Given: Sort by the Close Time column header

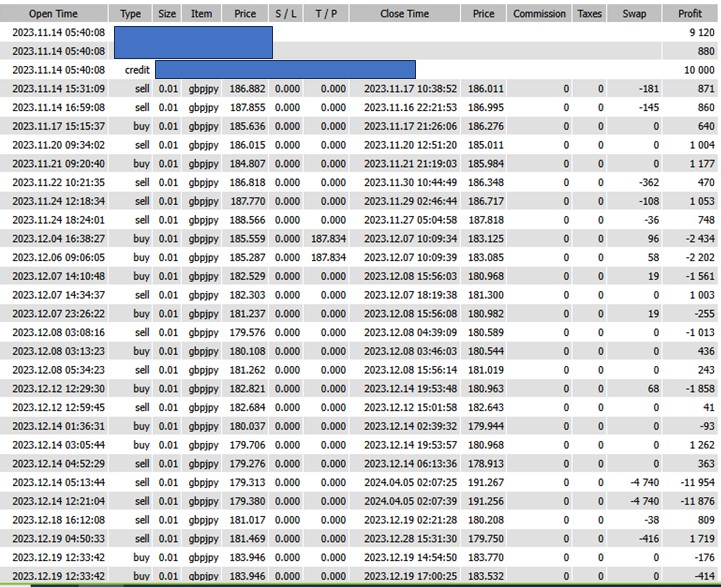Looking at the screenshot, I should [404, 14].
